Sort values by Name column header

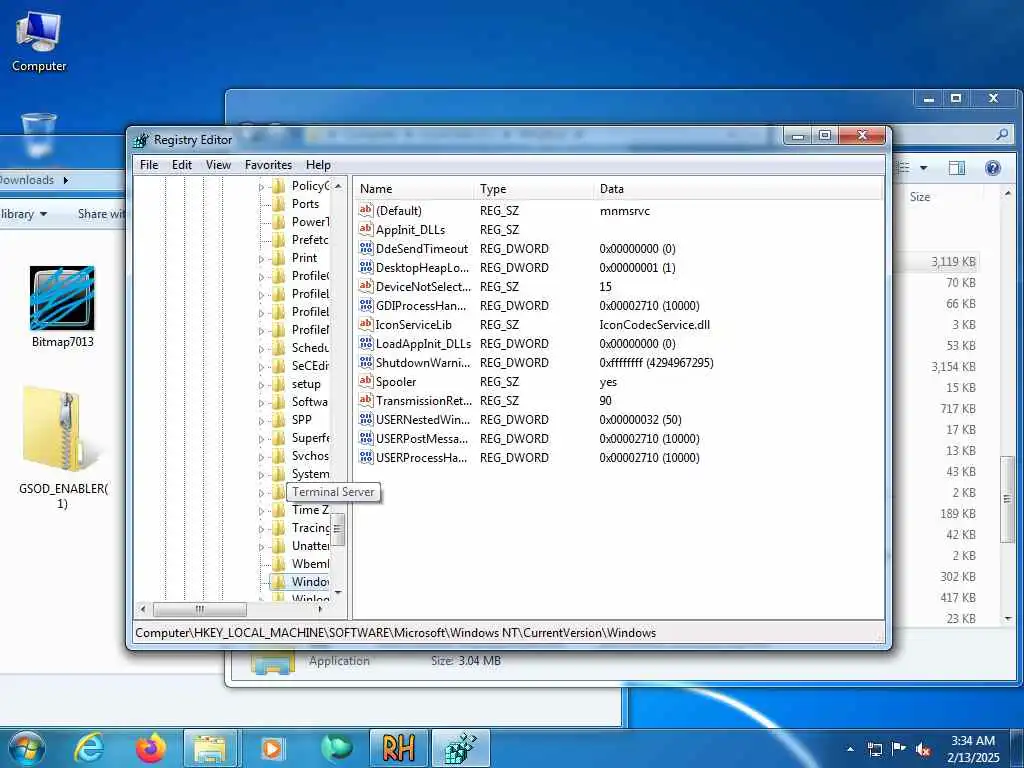(414, 189)
